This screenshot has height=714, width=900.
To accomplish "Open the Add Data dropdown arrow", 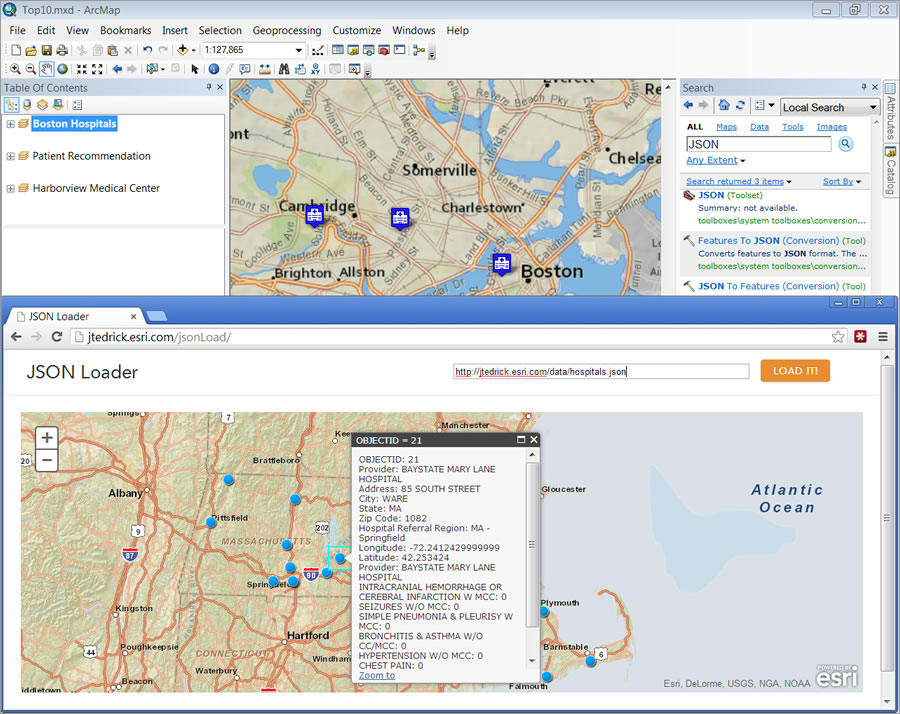I will [193, 51].
